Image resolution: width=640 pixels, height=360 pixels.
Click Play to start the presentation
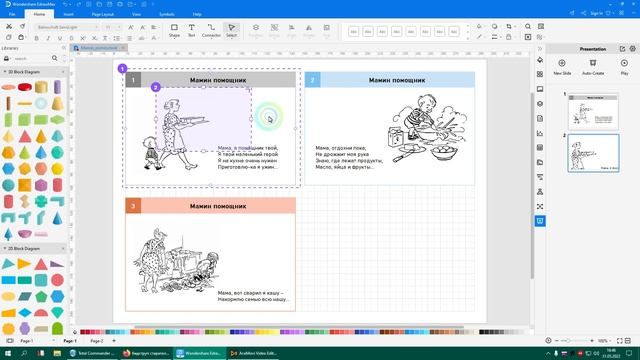[x=624, y=67]
